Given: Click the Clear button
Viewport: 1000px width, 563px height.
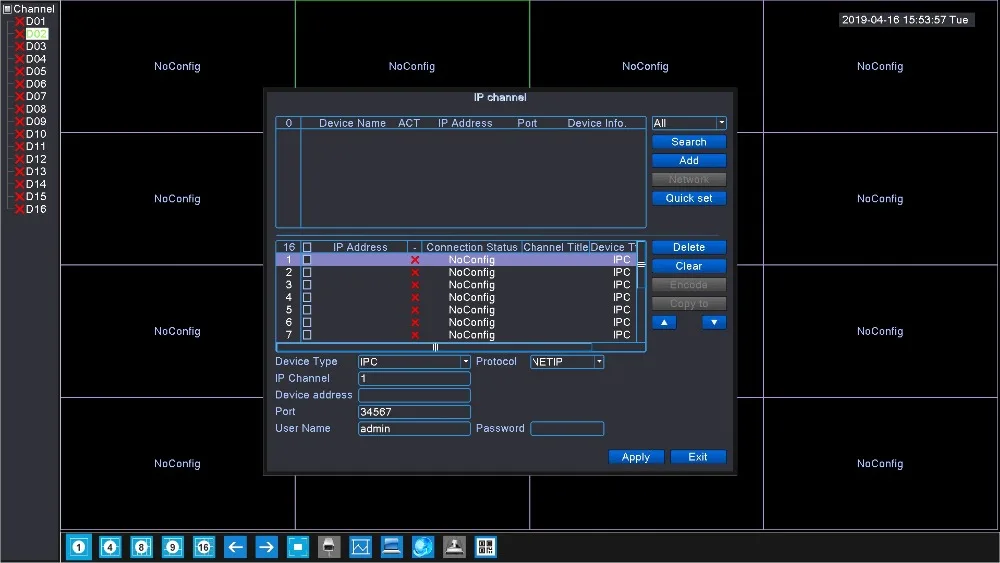Looking at the screenshot, I should [689, 266].
